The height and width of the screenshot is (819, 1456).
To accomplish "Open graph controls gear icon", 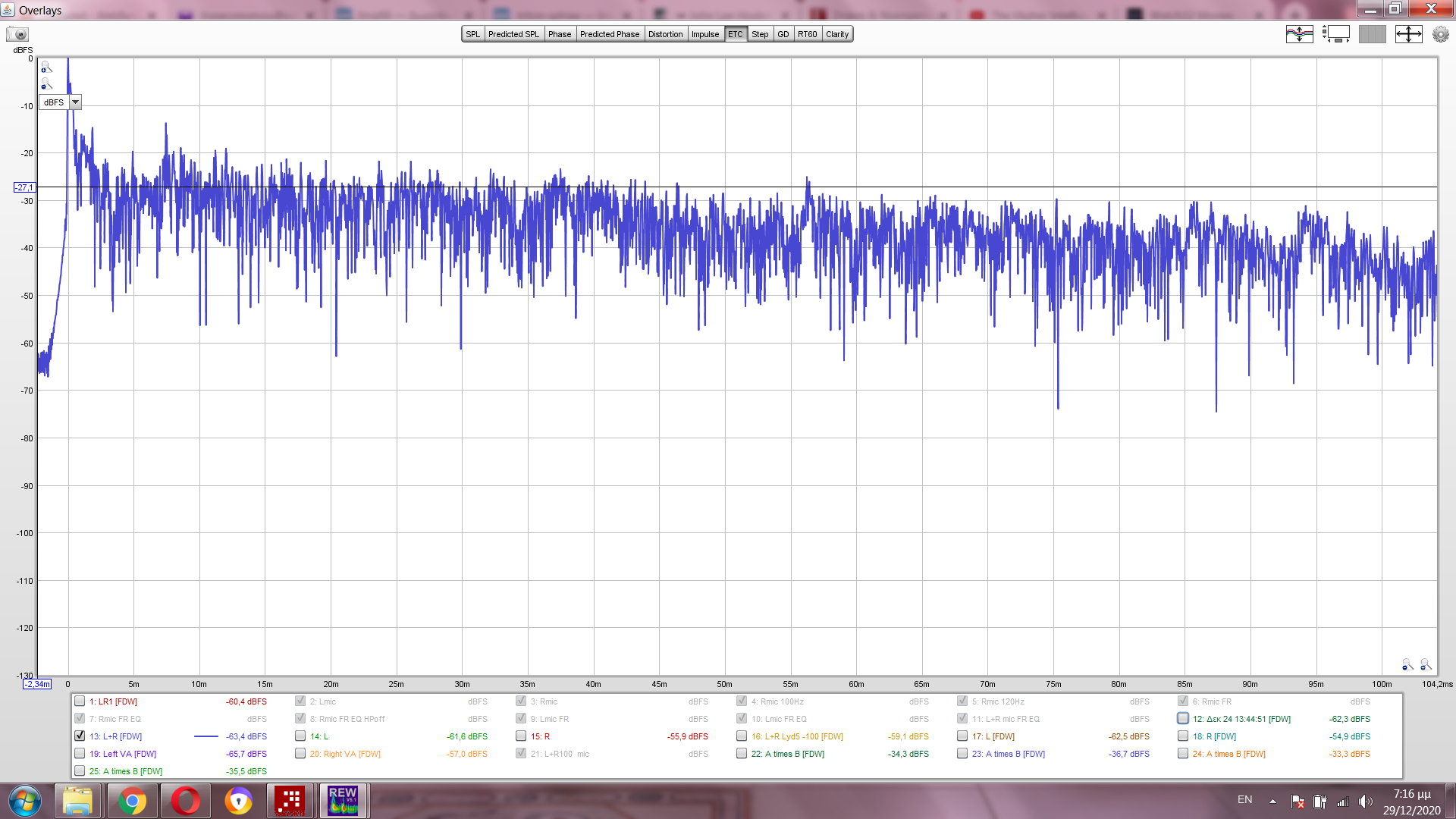I will coord(1440,34).
